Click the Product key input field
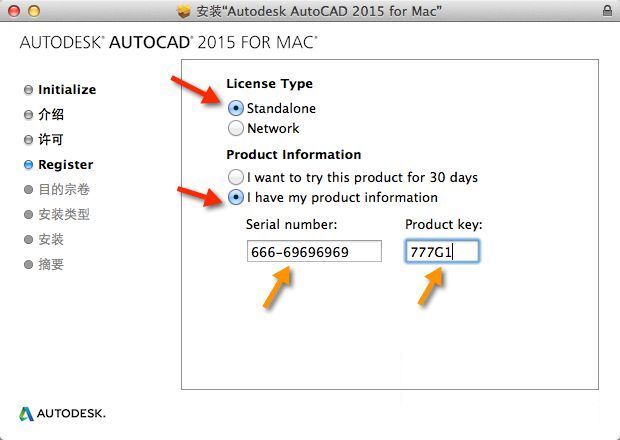 (442, 251)
